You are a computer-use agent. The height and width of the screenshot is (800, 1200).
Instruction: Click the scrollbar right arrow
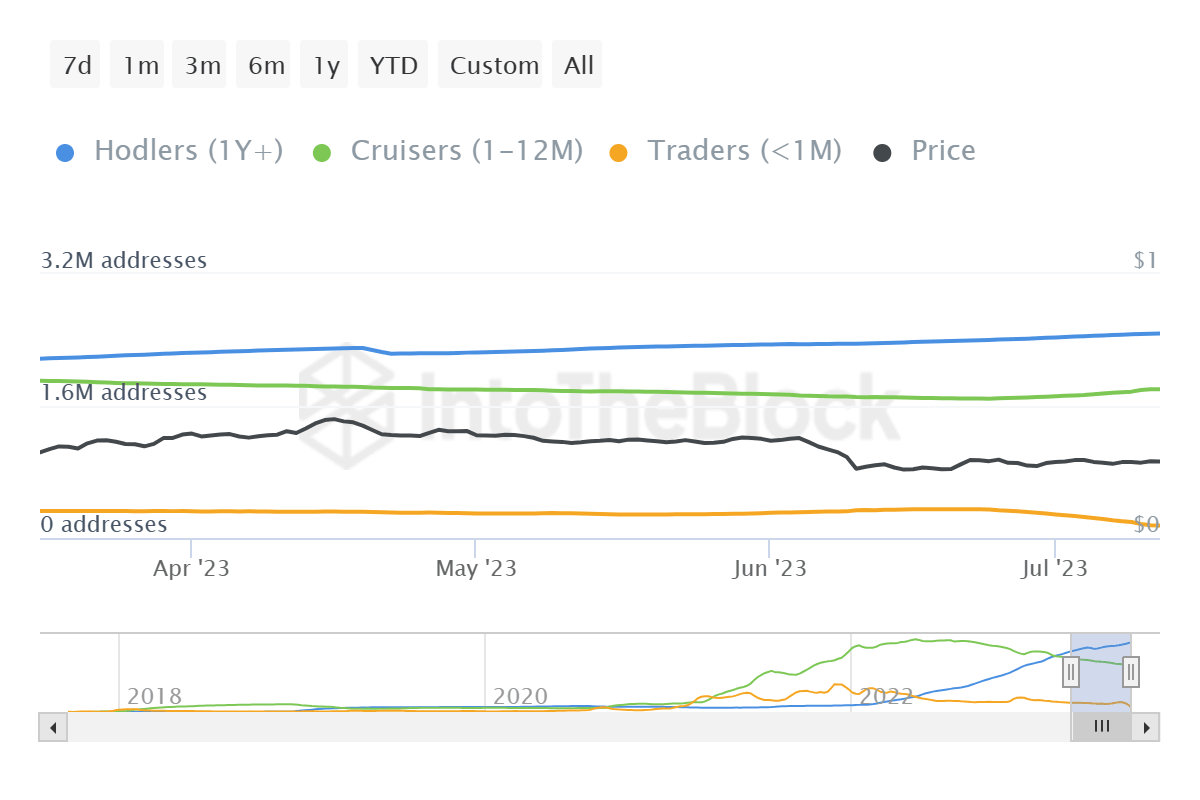click(1147, 727)
